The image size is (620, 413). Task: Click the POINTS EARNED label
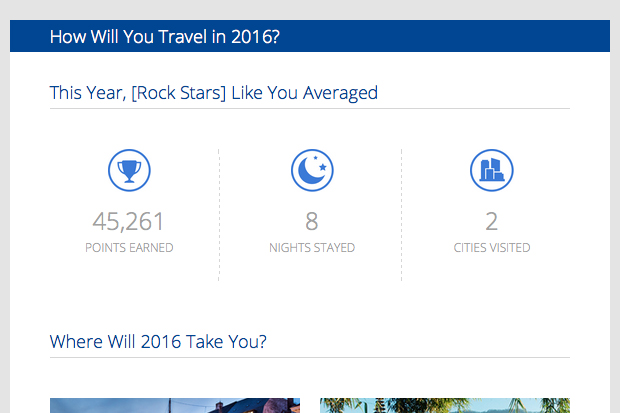point(129,247)
